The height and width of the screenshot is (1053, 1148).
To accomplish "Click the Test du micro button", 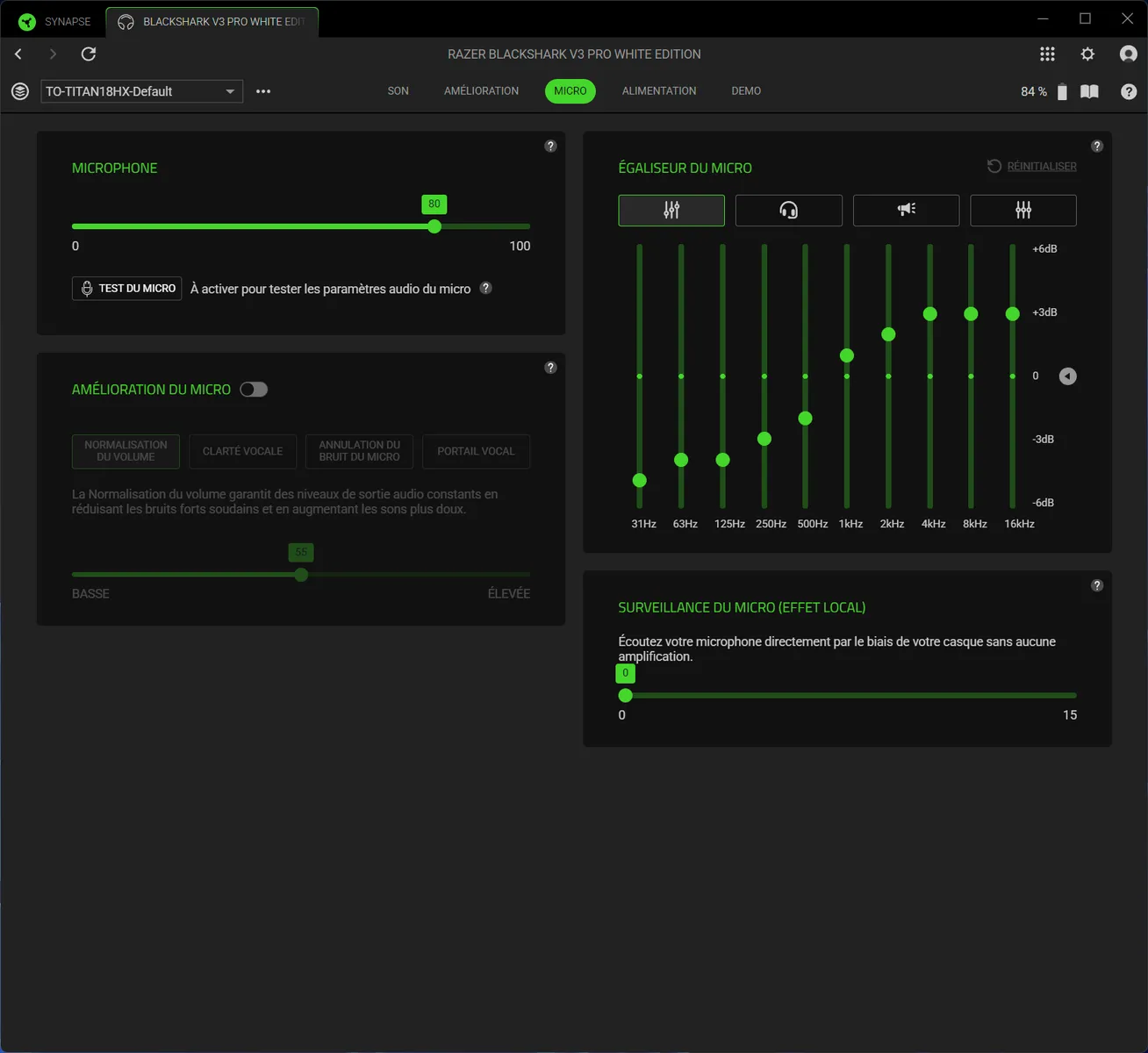I will click(x=127, y=289).
